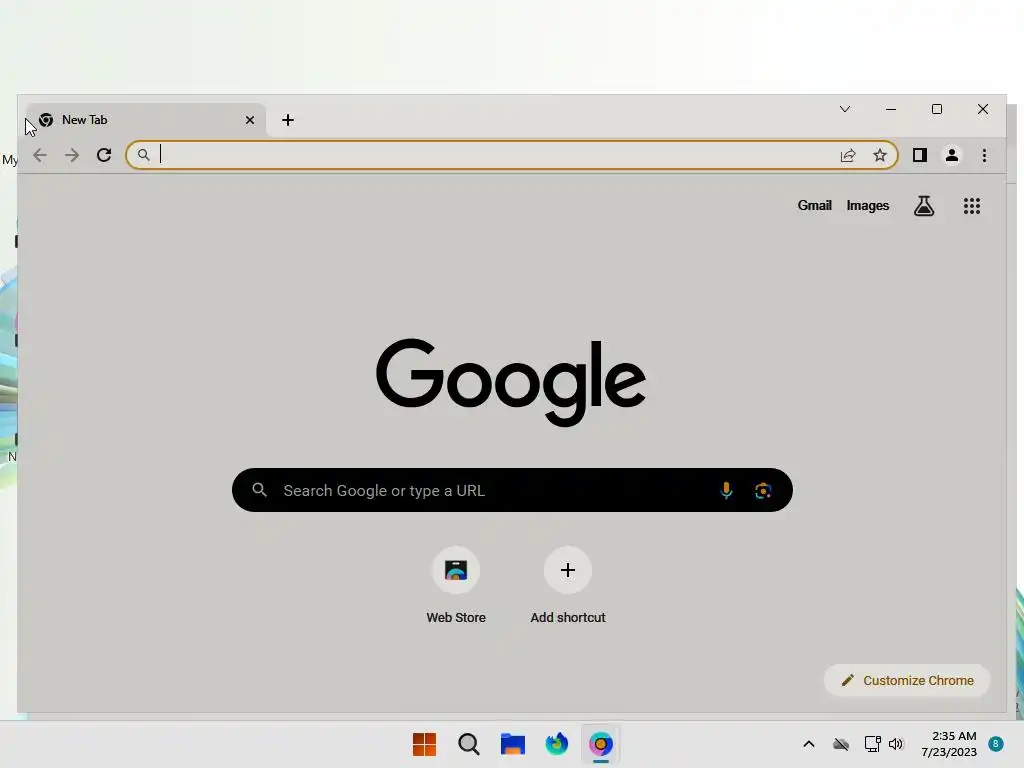This screenshot has width=1024, height=768.
Task: Focus the Search Google or type a URL box
Action: tap(512, 490)
